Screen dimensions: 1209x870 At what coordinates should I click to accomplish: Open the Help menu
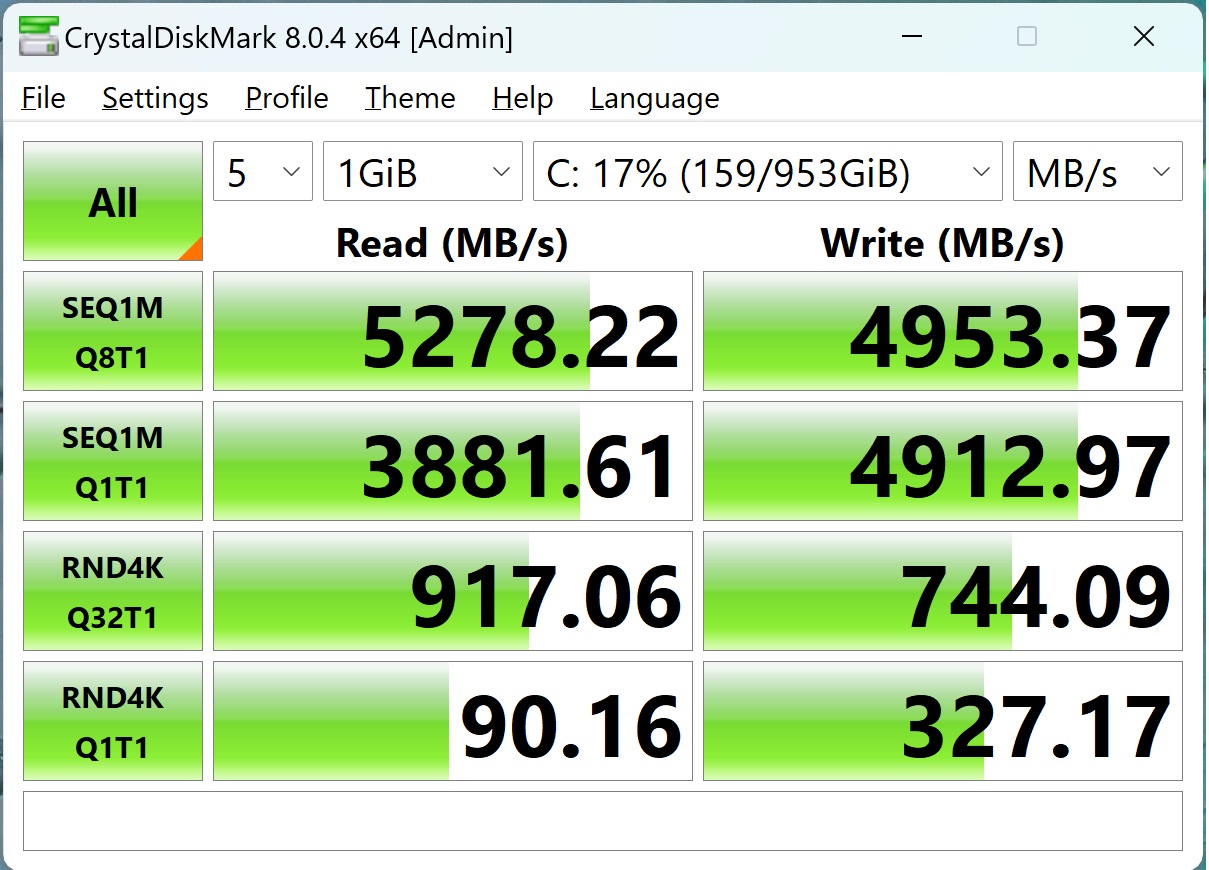pyautogui.click(x=522, y=98)
